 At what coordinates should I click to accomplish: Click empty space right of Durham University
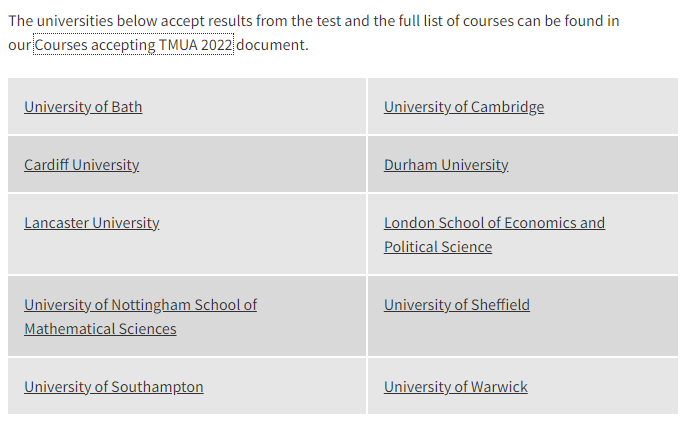click(x=593, y=165)
